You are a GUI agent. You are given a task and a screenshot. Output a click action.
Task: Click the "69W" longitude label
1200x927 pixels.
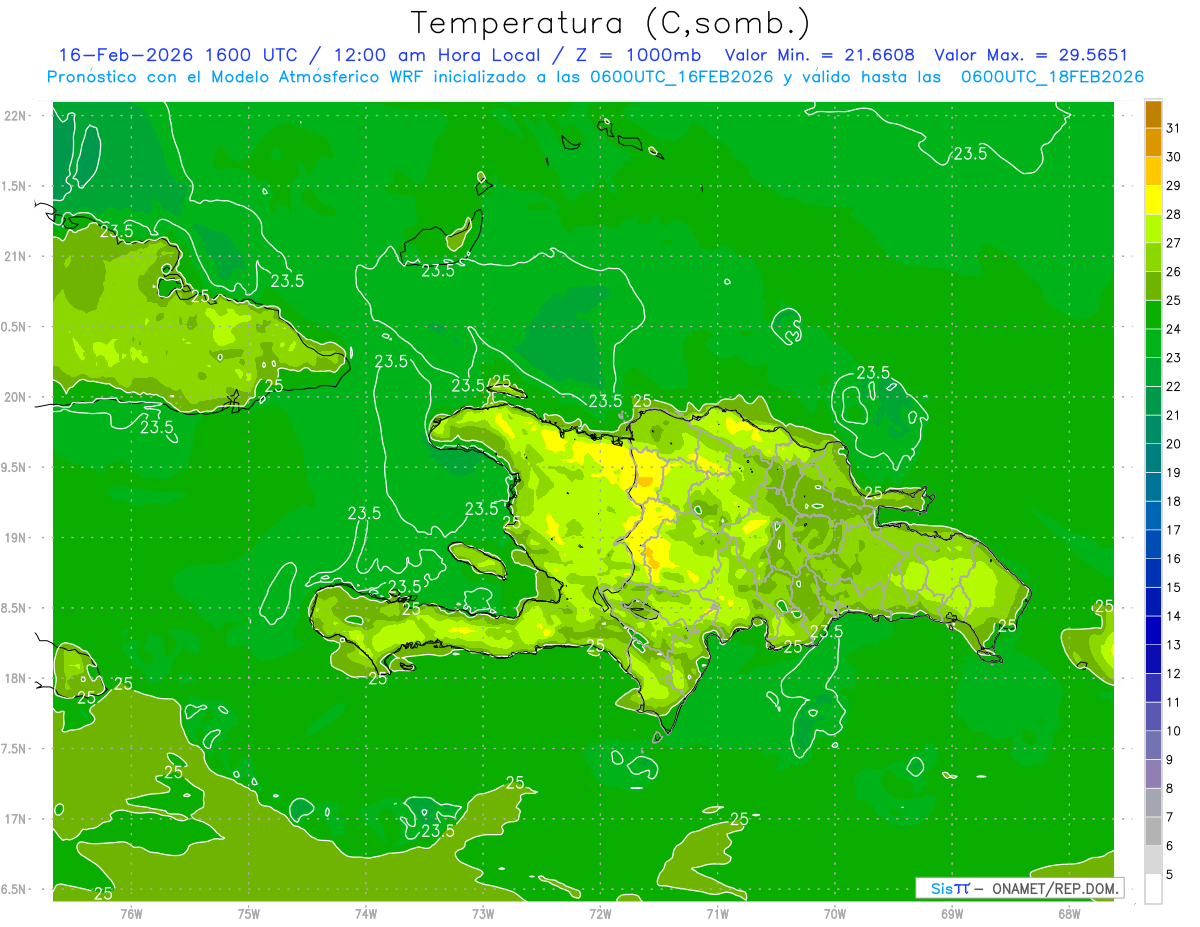point(952,914)
